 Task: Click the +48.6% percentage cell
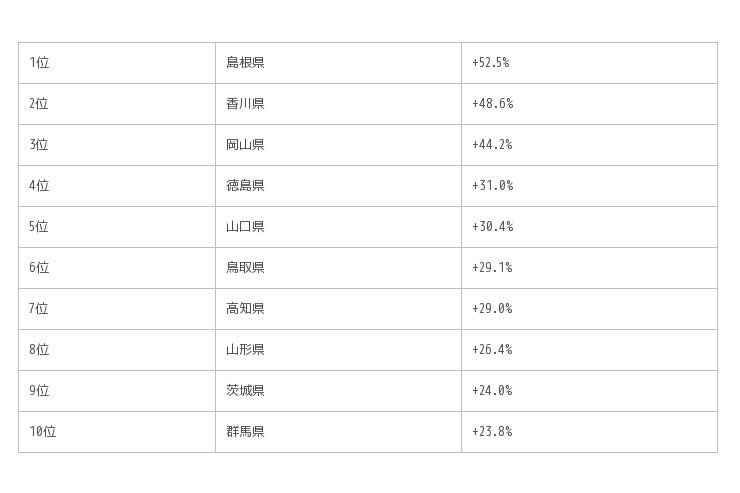(492, 104)
